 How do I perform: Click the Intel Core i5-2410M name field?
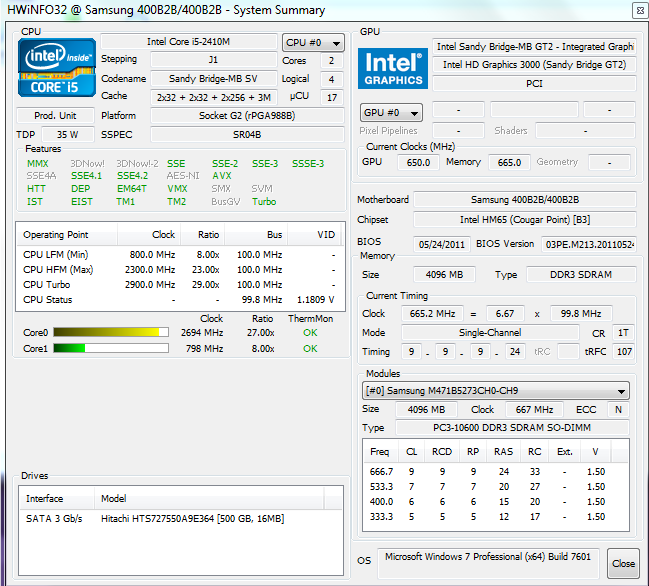(189, 42)
